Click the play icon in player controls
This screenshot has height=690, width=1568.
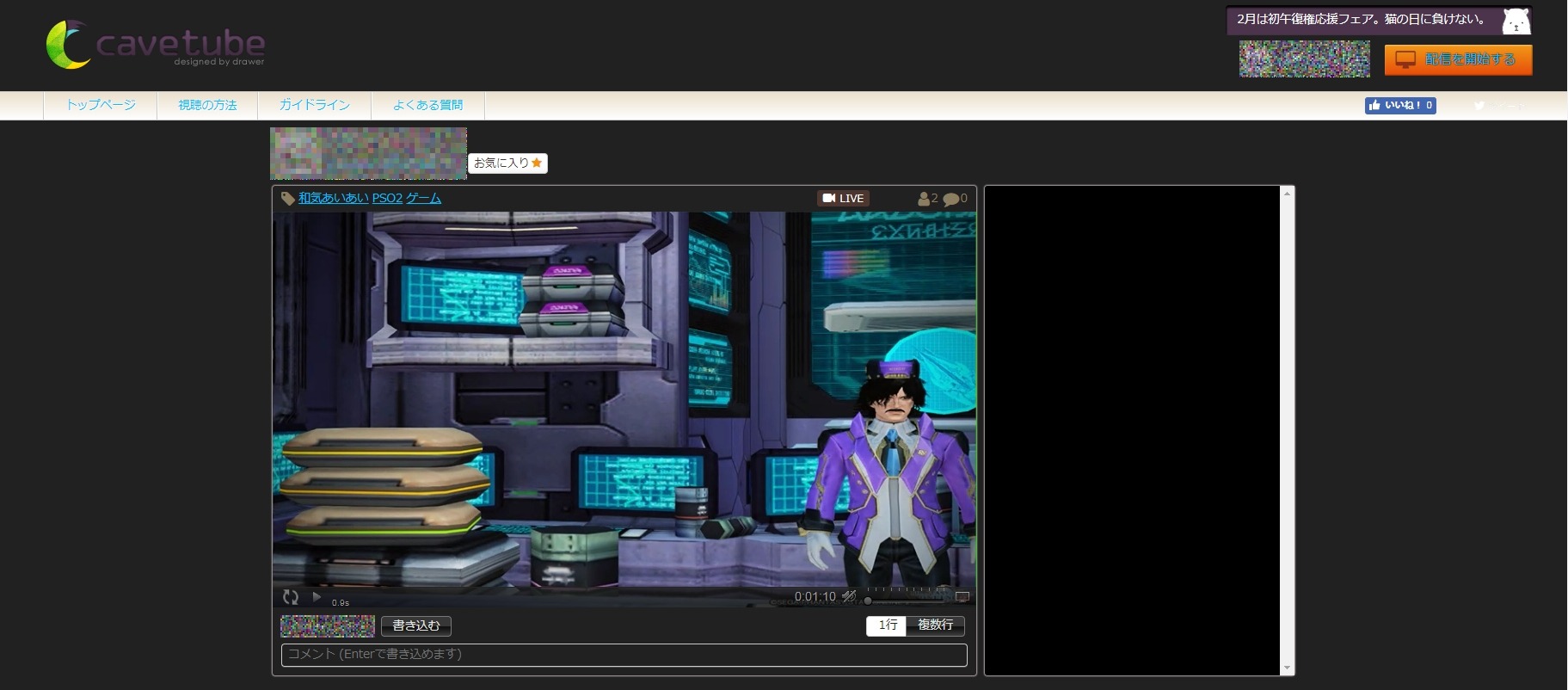(317, 596)
